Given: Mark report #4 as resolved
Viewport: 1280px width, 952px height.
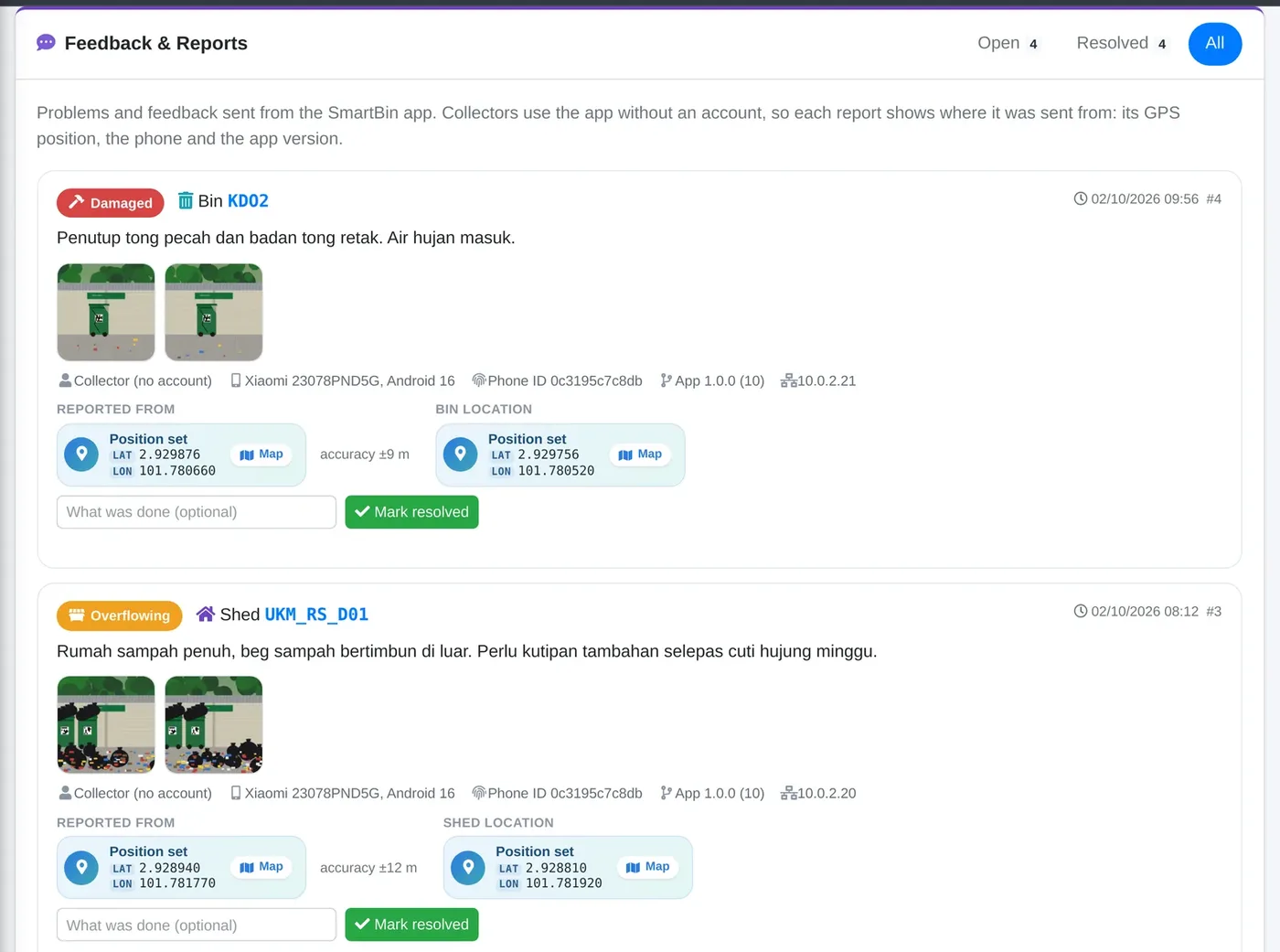Looking at the screenshot, I should click(411, 512).
